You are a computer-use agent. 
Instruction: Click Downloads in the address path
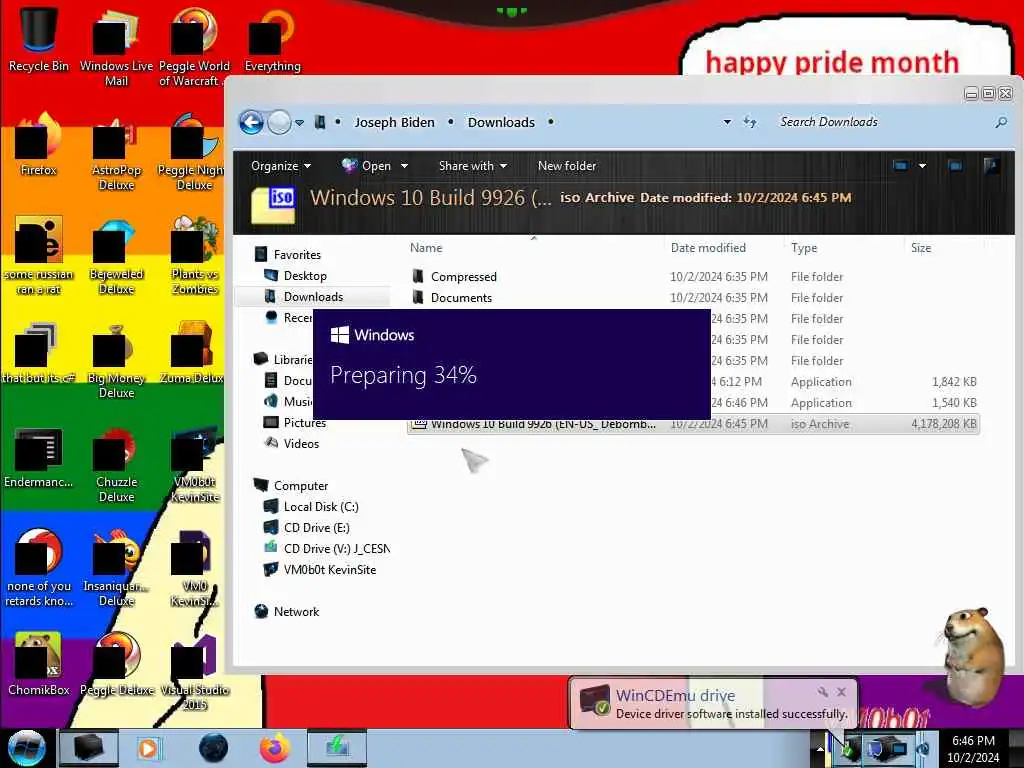[x=501, y=122]
